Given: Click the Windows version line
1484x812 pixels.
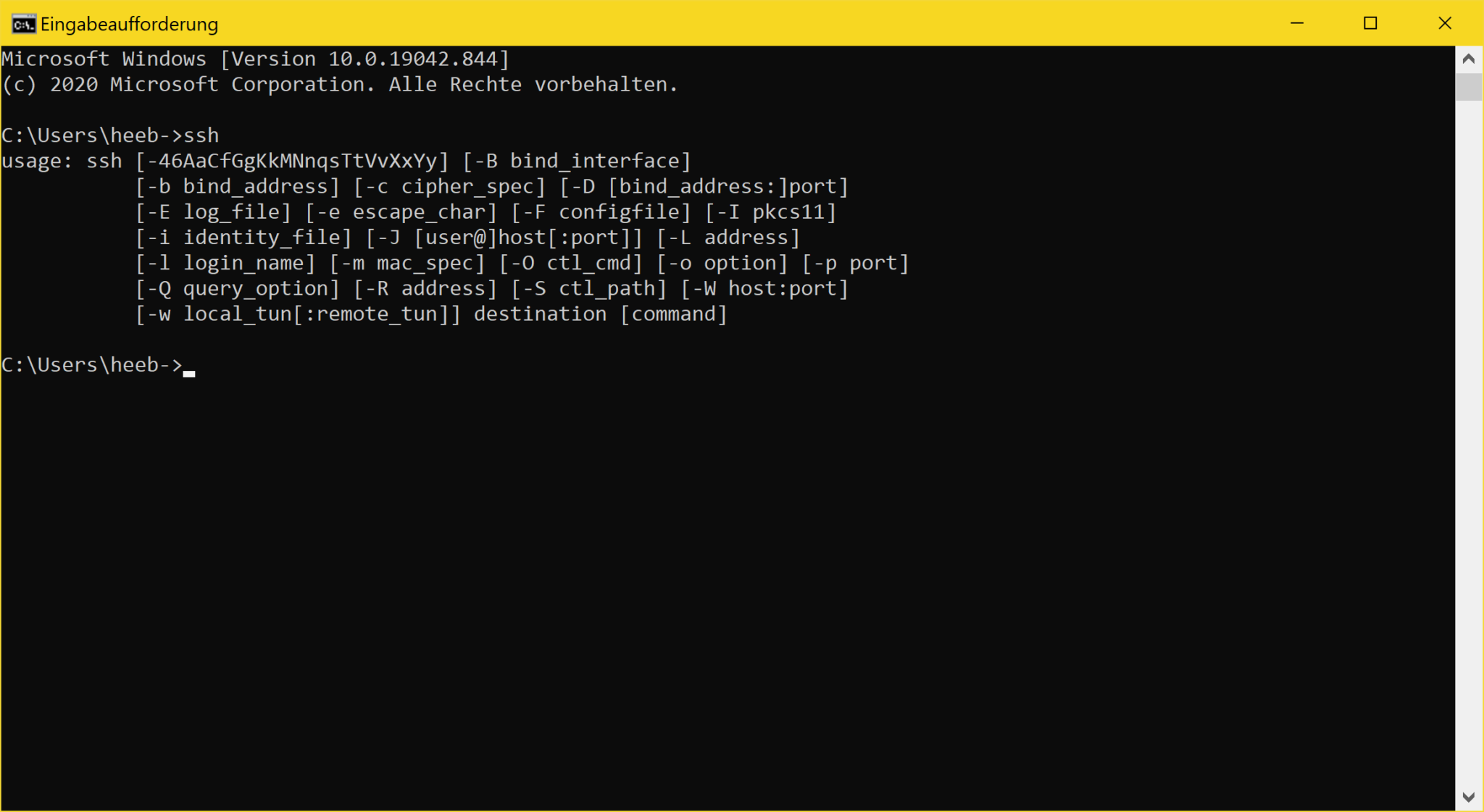Looking at the screenshot, I should (255, 58).
